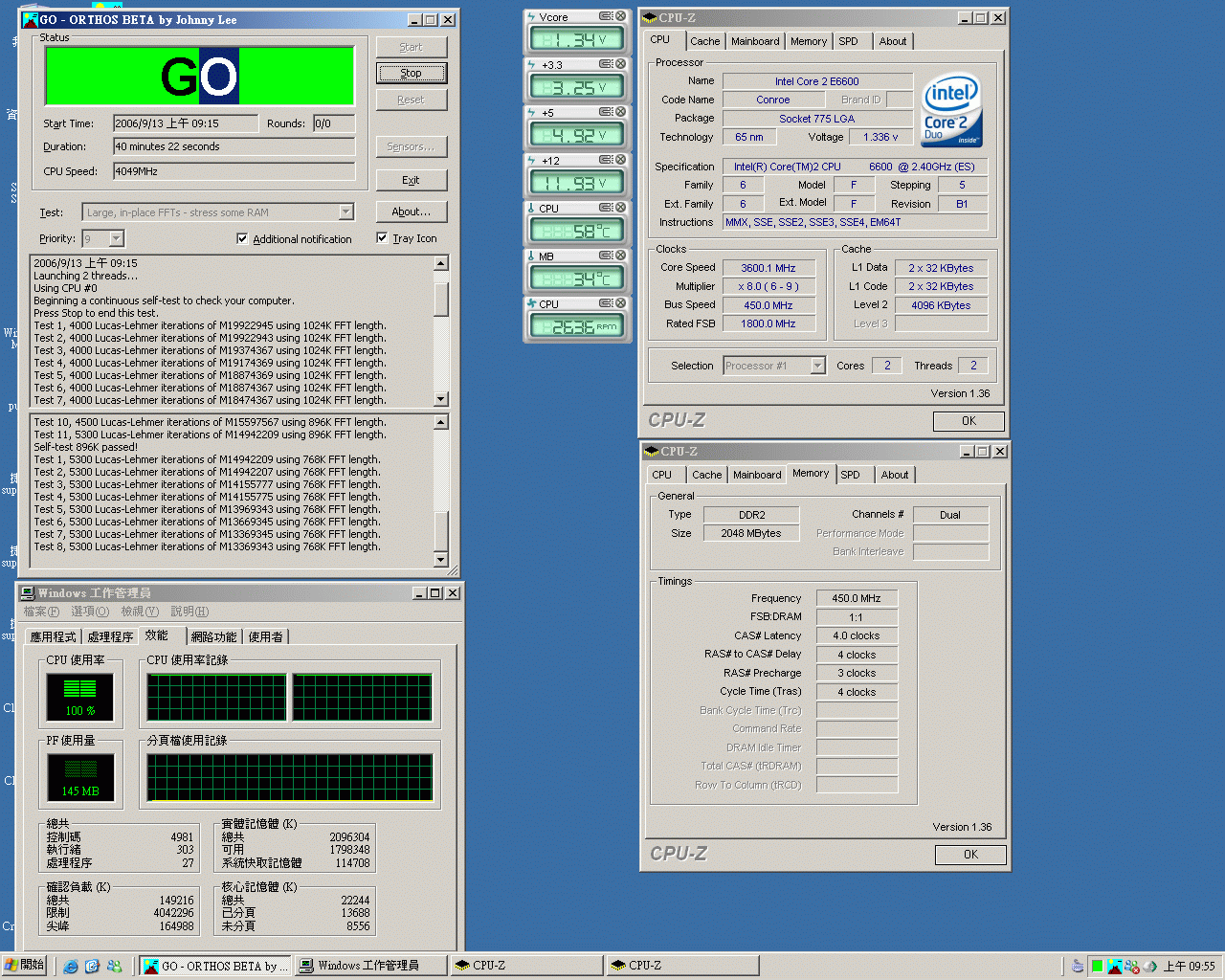
Task: Open settings icon on +5 voltage widget
Action: click(x=606, y=112)
